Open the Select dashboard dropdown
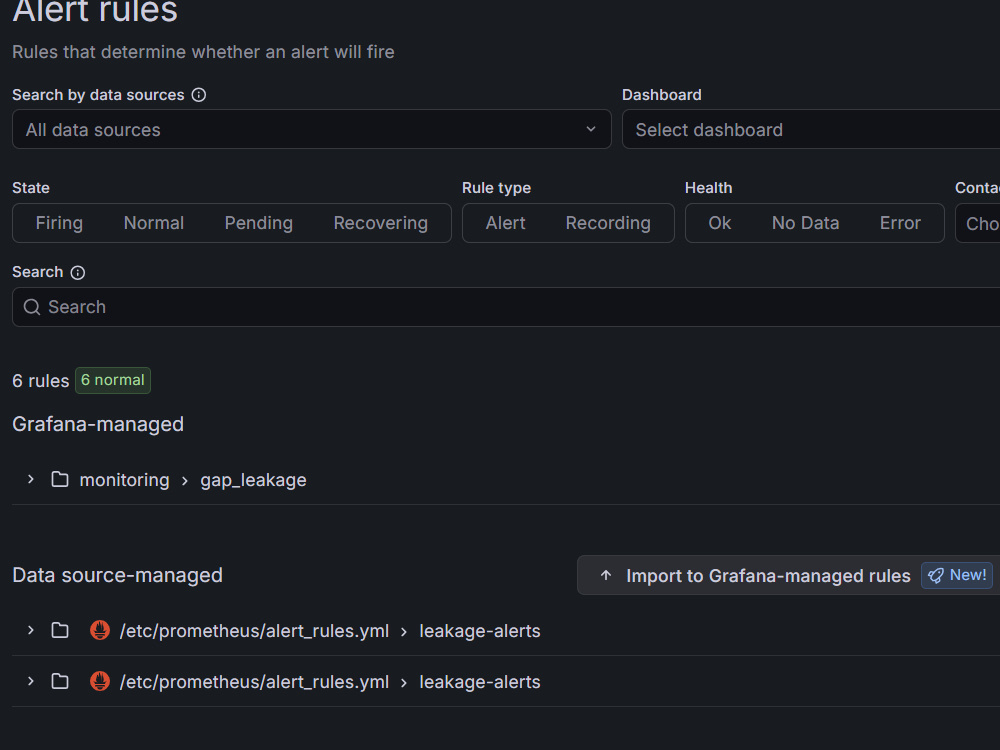Viewport: 1000px width, 750px height. (x=811, y=129)
